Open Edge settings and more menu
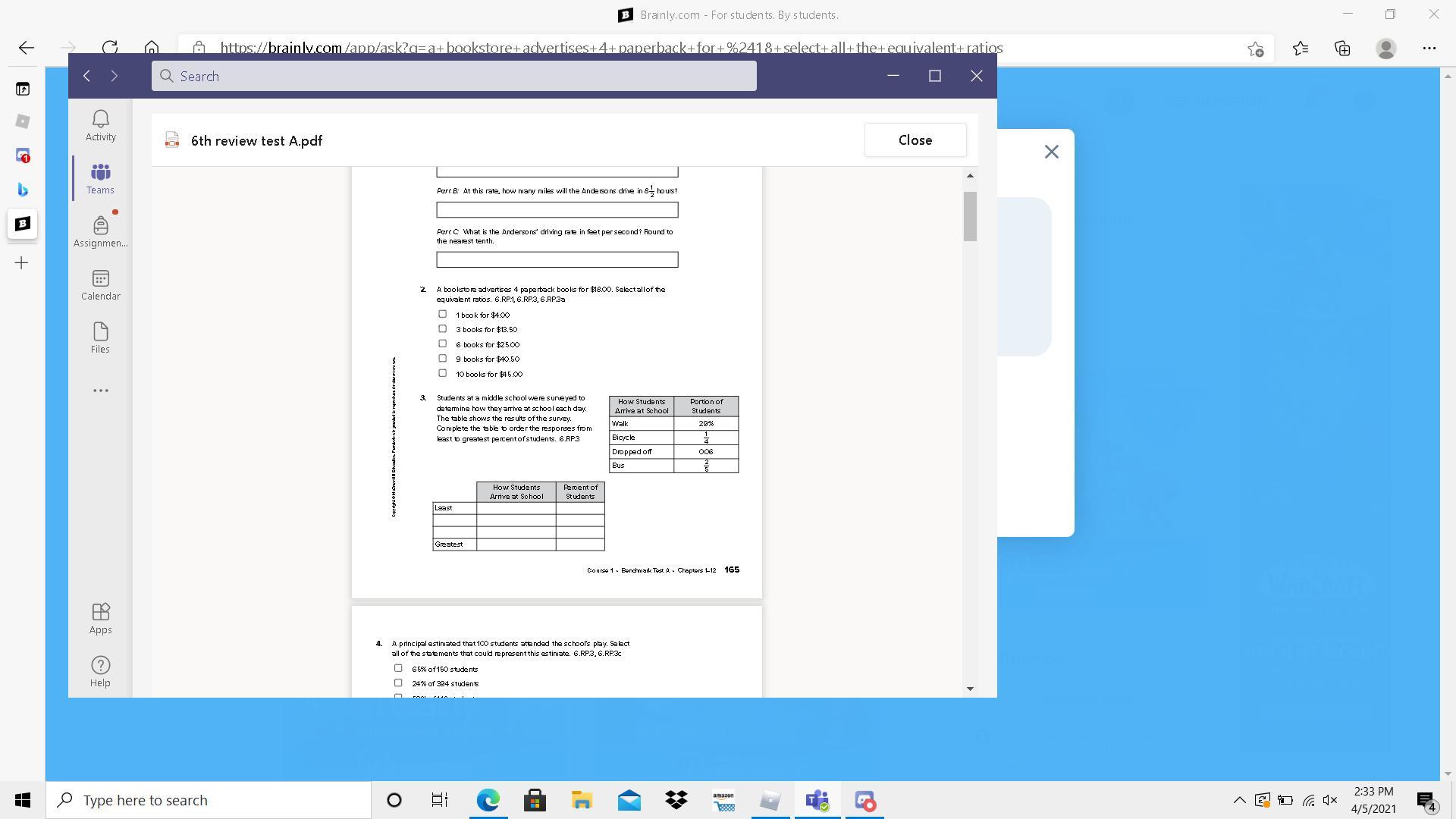This screenshot has height=819, width=1456. (1429, 48)
